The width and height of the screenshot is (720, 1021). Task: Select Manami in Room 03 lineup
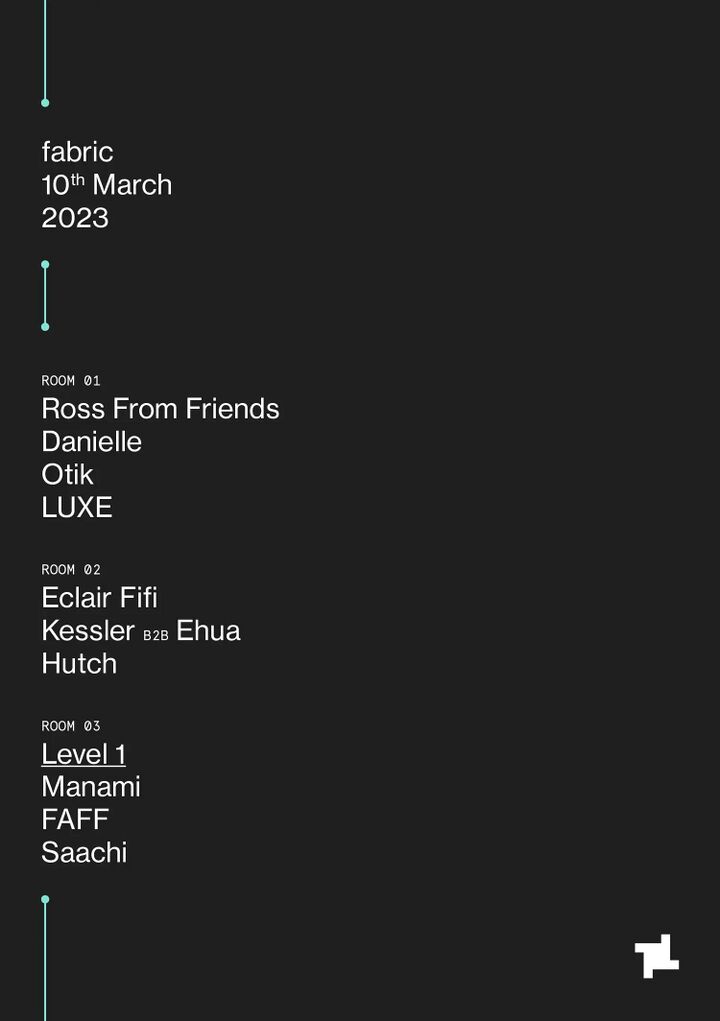click(x=91, y=787)
